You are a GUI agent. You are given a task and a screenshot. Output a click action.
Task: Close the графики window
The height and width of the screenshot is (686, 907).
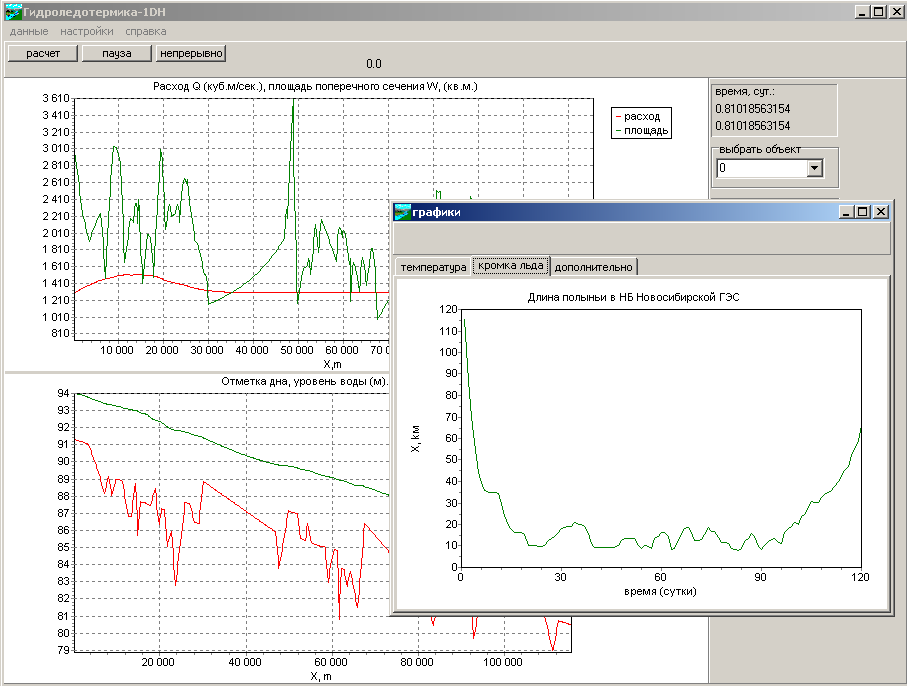coord(880,211)
